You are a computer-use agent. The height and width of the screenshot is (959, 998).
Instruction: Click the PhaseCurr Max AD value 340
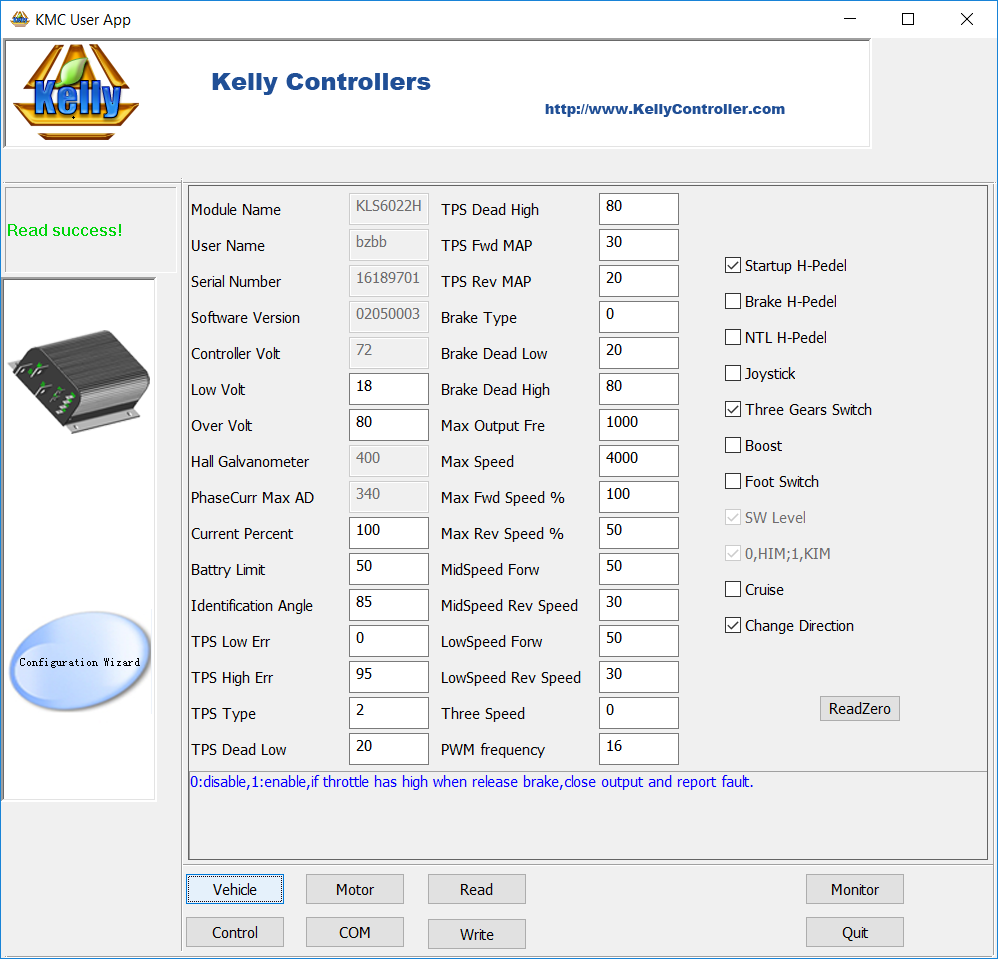[389, 497]
